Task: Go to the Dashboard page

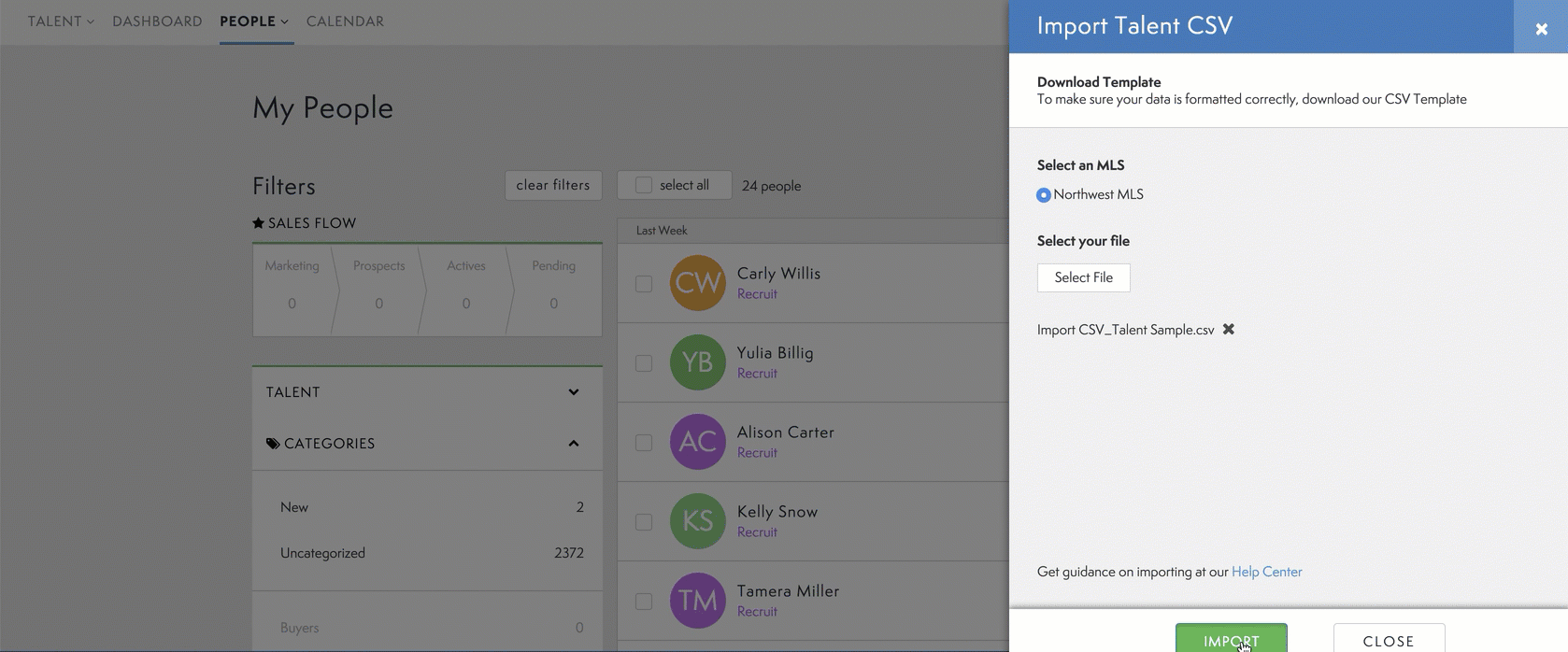Action: click(157, 21)
